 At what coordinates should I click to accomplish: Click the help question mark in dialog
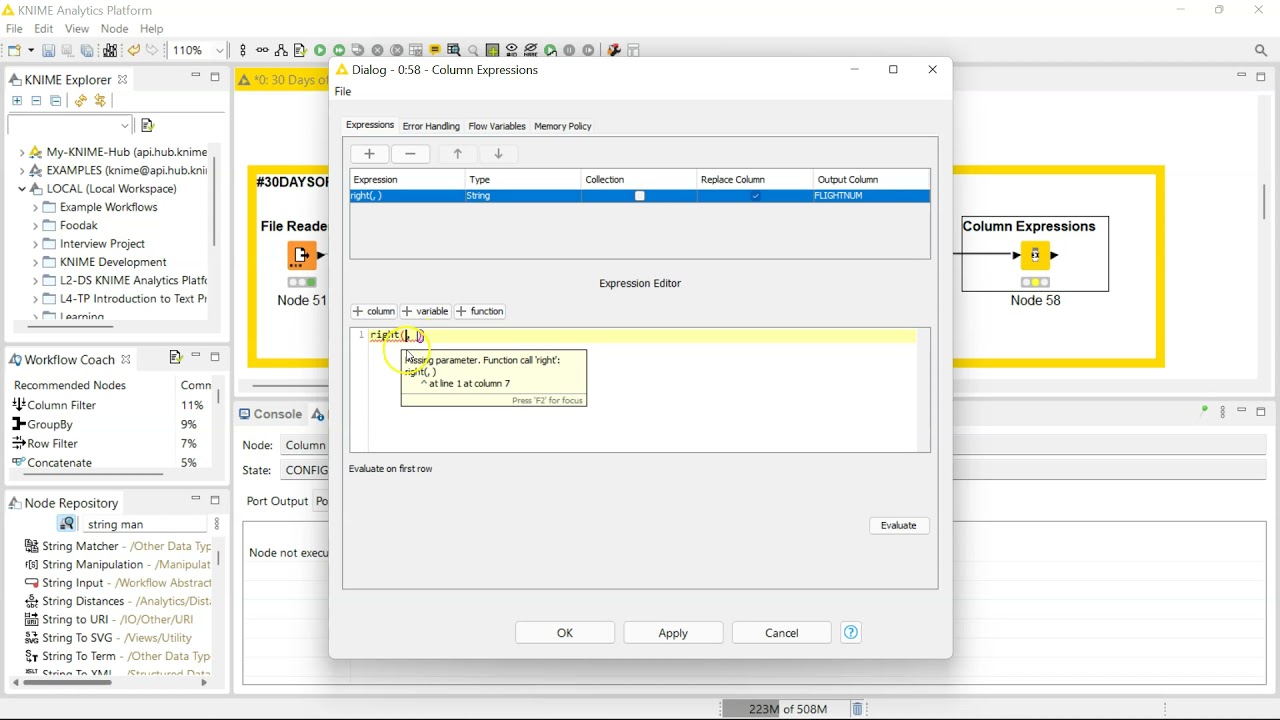851,632
